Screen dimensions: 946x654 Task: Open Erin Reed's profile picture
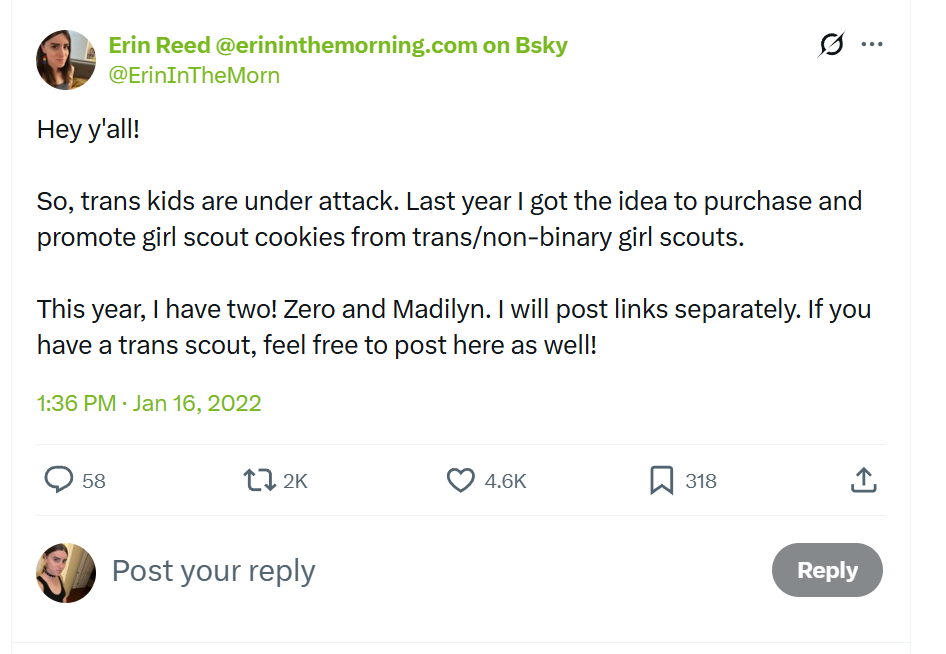[x=66, y=60]
